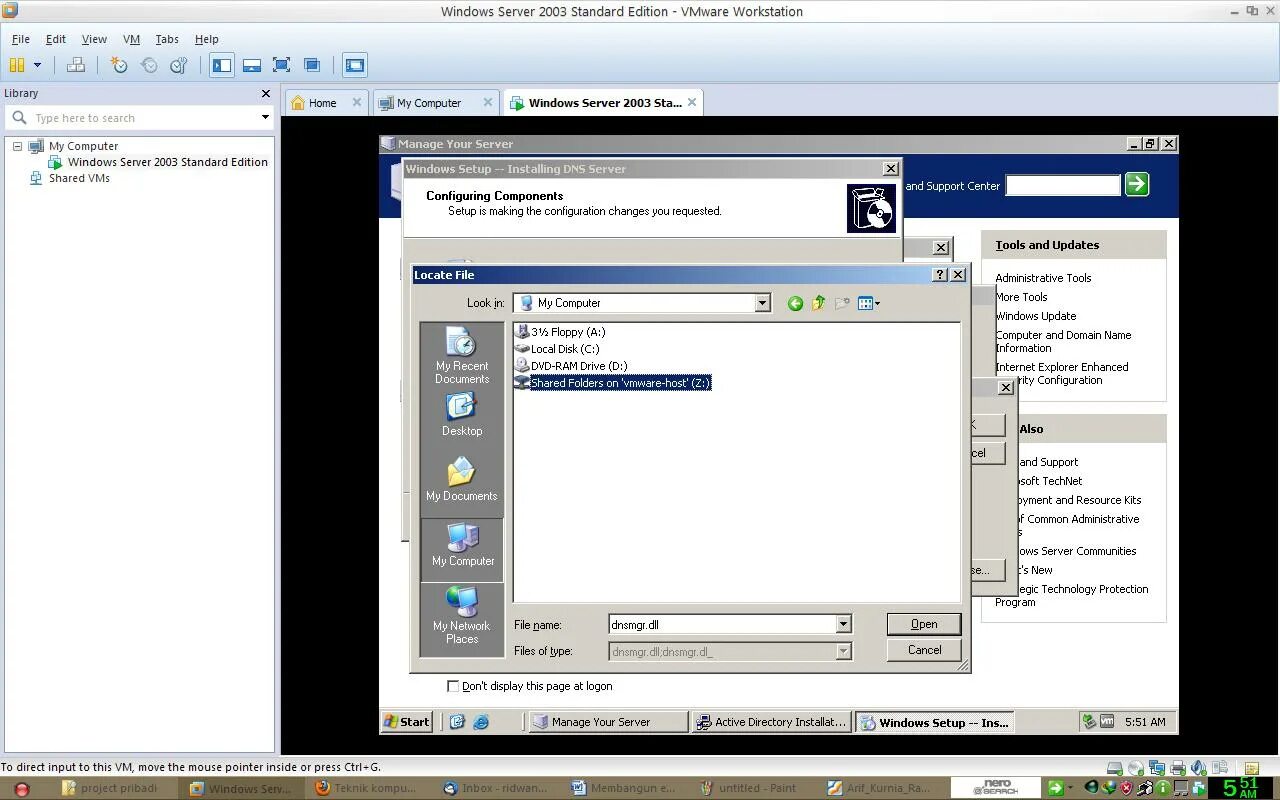Close the Windows Server 2003 tab
The image size is (1280, 800).
(x=691, y=102)
